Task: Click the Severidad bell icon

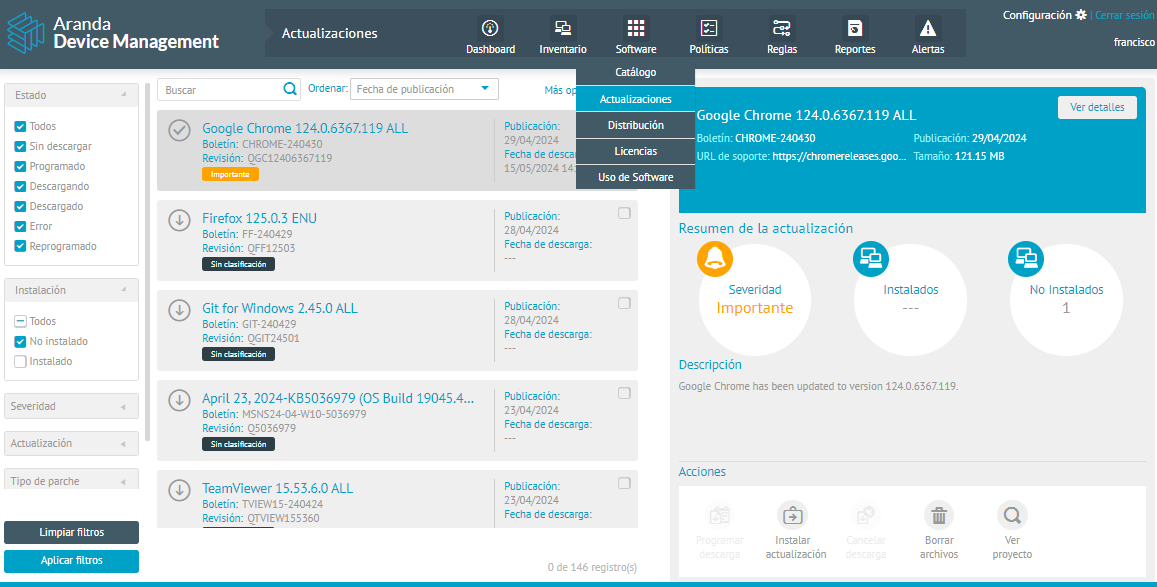Action: pyautogui.click(x=715, y=259)
